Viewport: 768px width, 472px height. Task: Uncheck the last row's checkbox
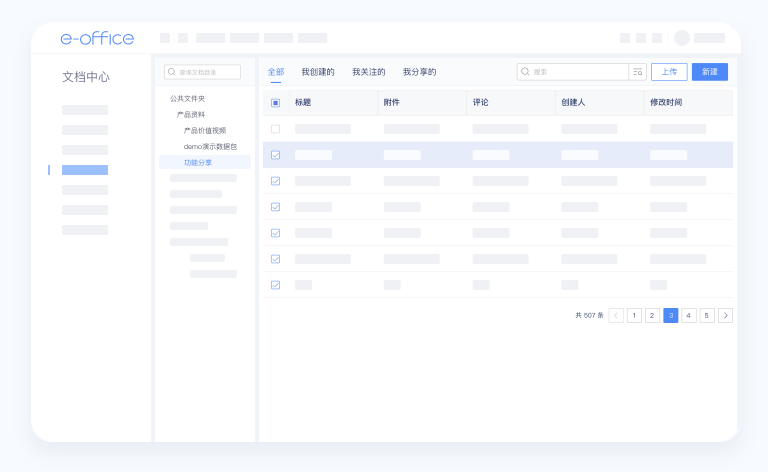tap(275, 285)
